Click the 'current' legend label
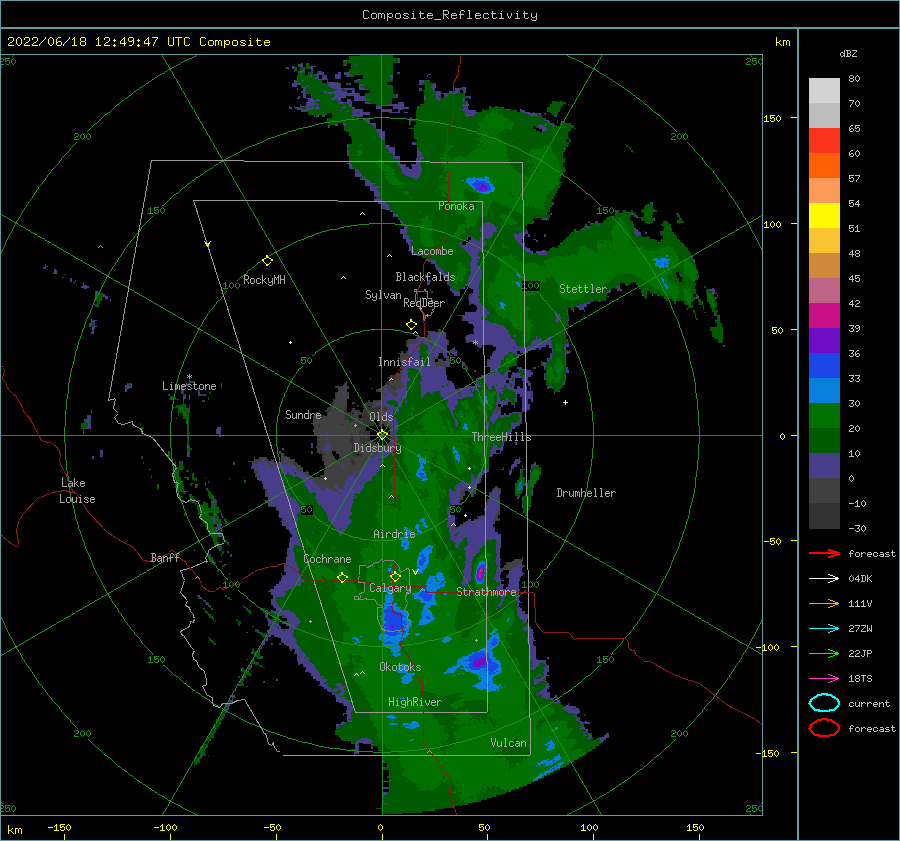The height and width of the screenshot is (841, 900). point(869,703)
